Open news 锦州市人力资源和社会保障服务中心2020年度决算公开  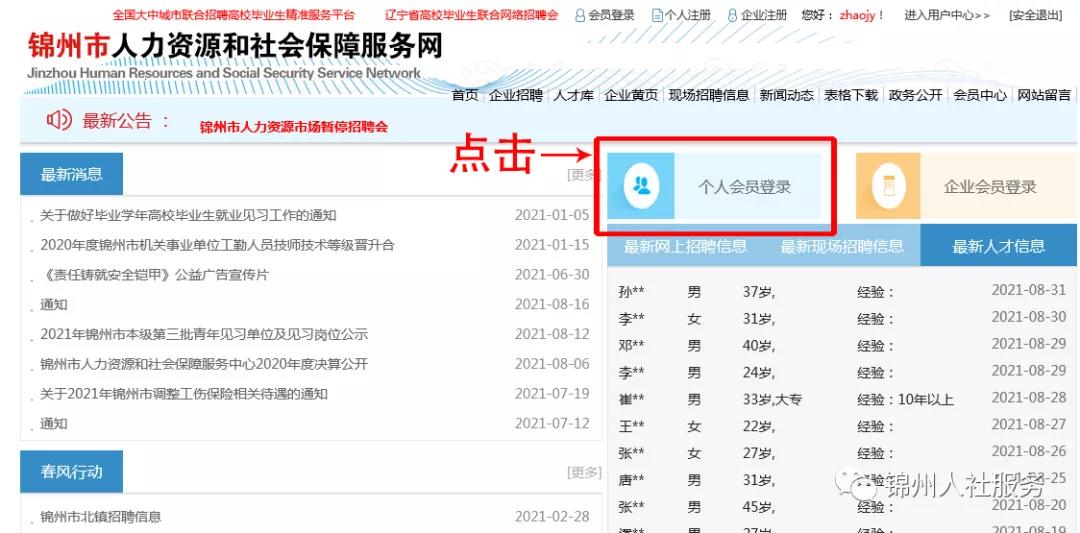click(204, 364)
